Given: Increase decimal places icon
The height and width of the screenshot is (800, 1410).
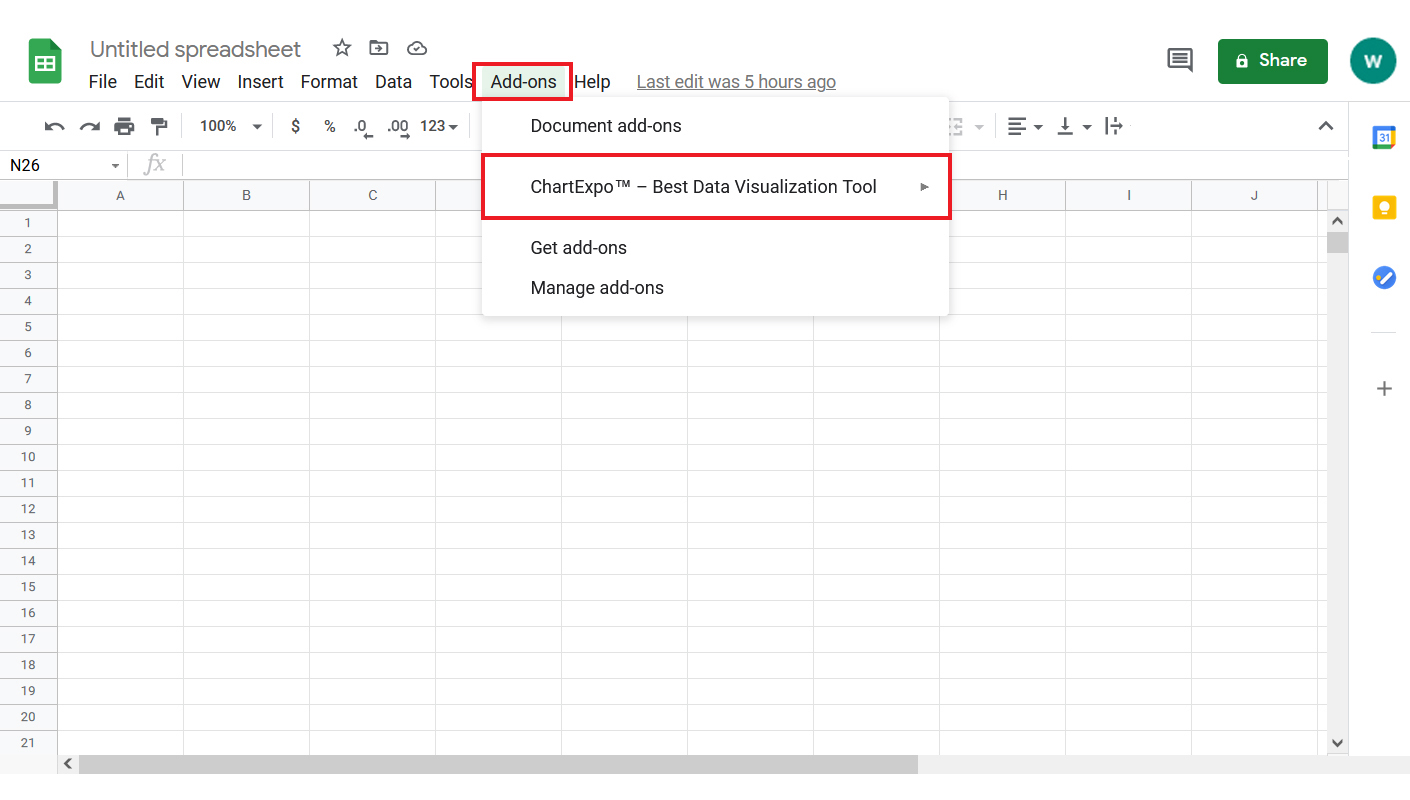Looking at the screenshot, I should pyautogui.click(x=398, y=127).
